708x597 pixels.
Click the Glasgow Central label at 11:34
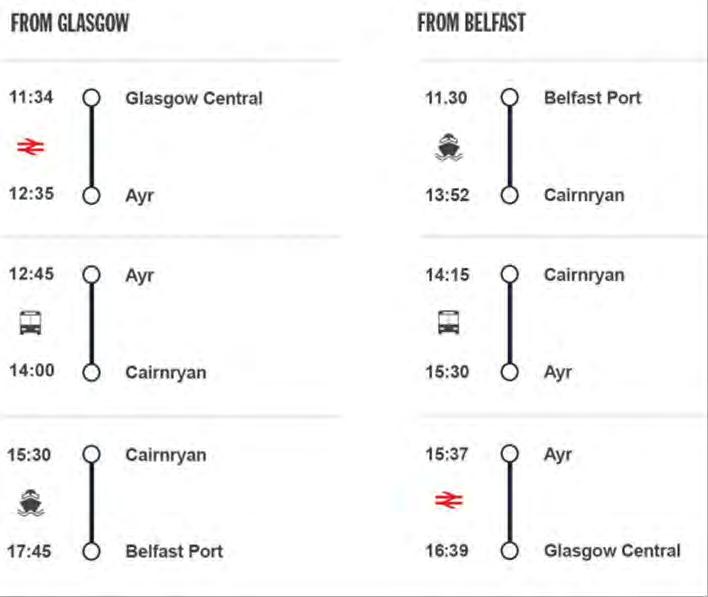(x=194, y=98)
